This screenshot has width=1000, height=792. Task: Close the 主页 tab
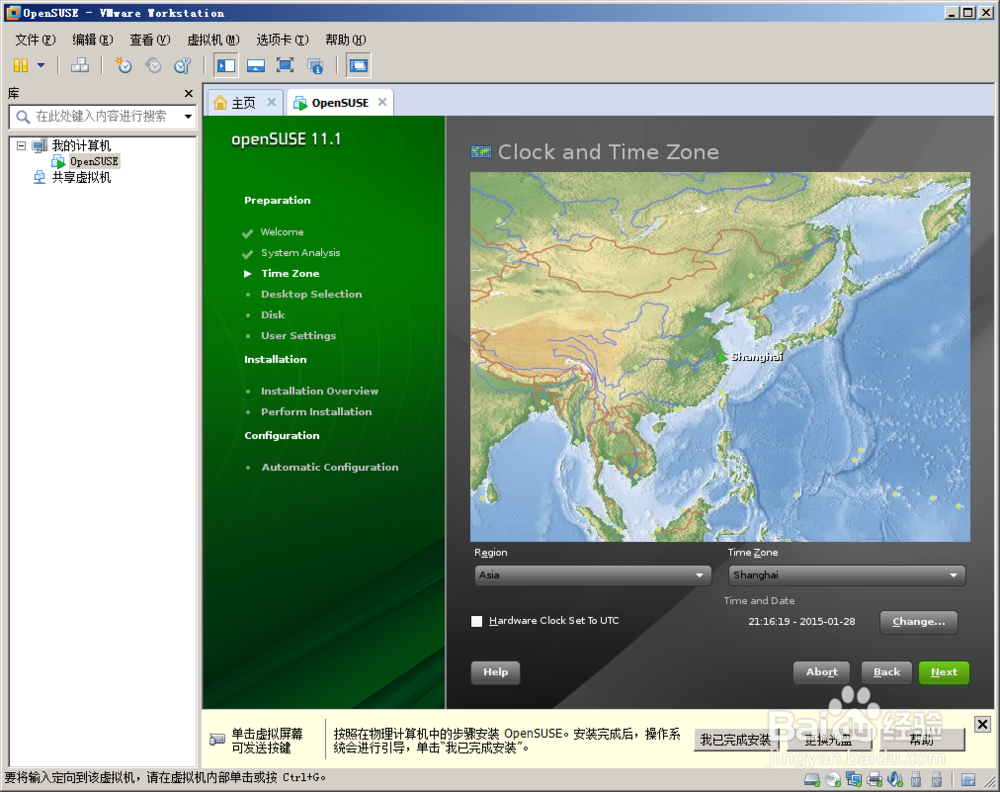coord(272,102)
